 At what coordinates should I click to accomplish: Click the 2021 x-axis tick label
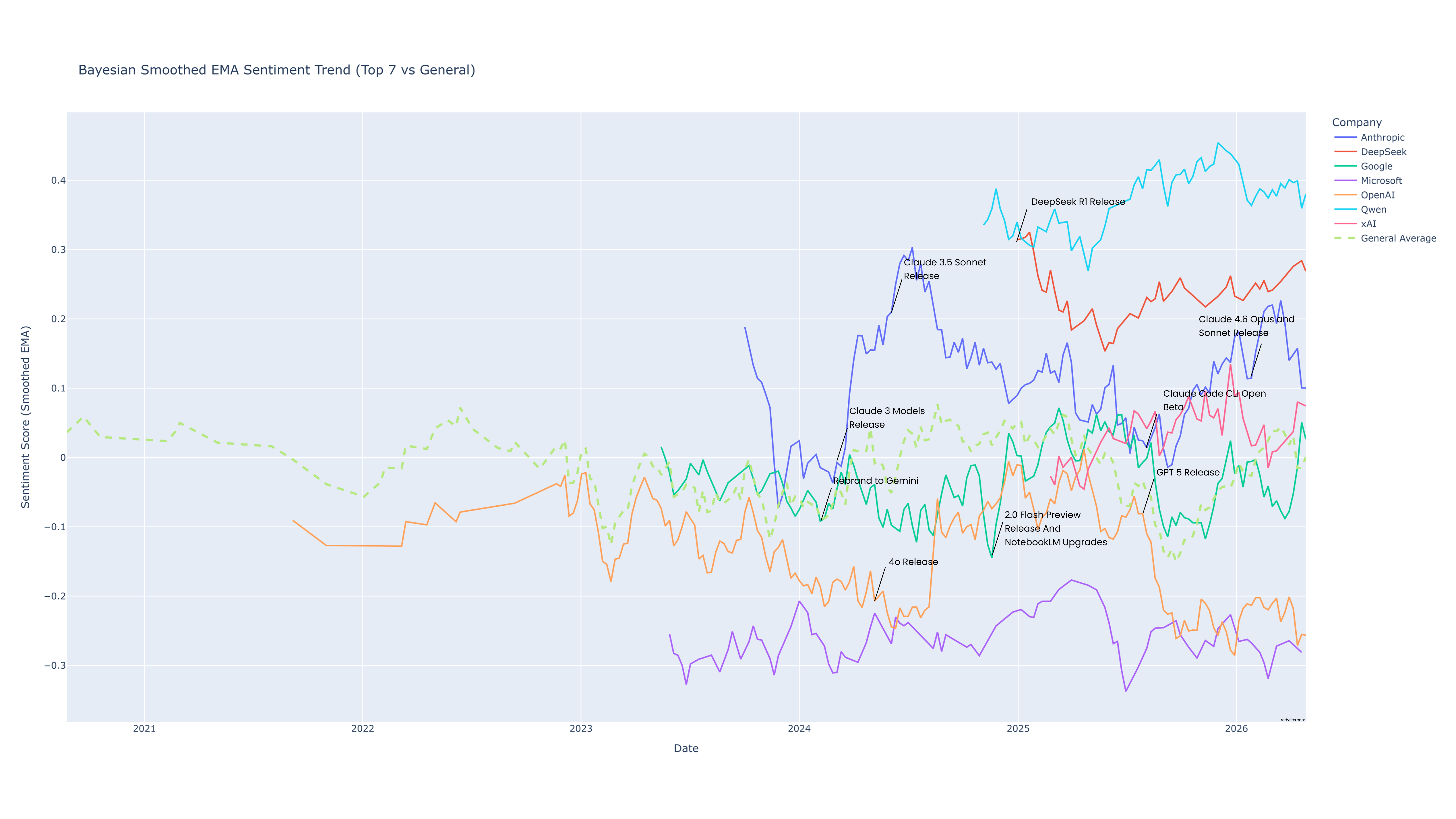tap(144, 729)
